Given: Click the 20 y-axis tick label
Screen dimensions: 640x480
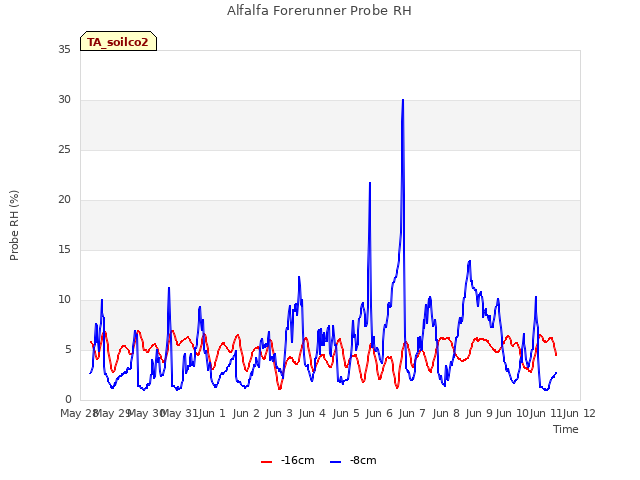Looking at the screenshot, I should 64,200.
